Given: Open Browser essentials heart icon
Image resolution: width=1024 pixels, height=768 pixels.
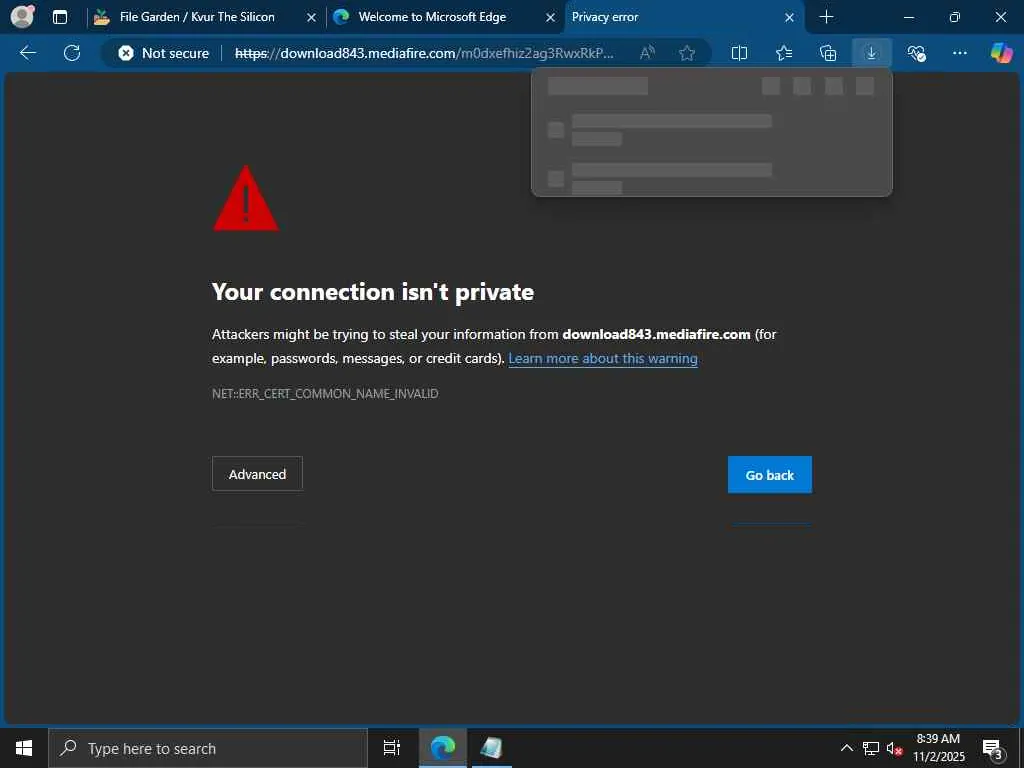Looking at the screenshot, I should [x=916, y=53].
